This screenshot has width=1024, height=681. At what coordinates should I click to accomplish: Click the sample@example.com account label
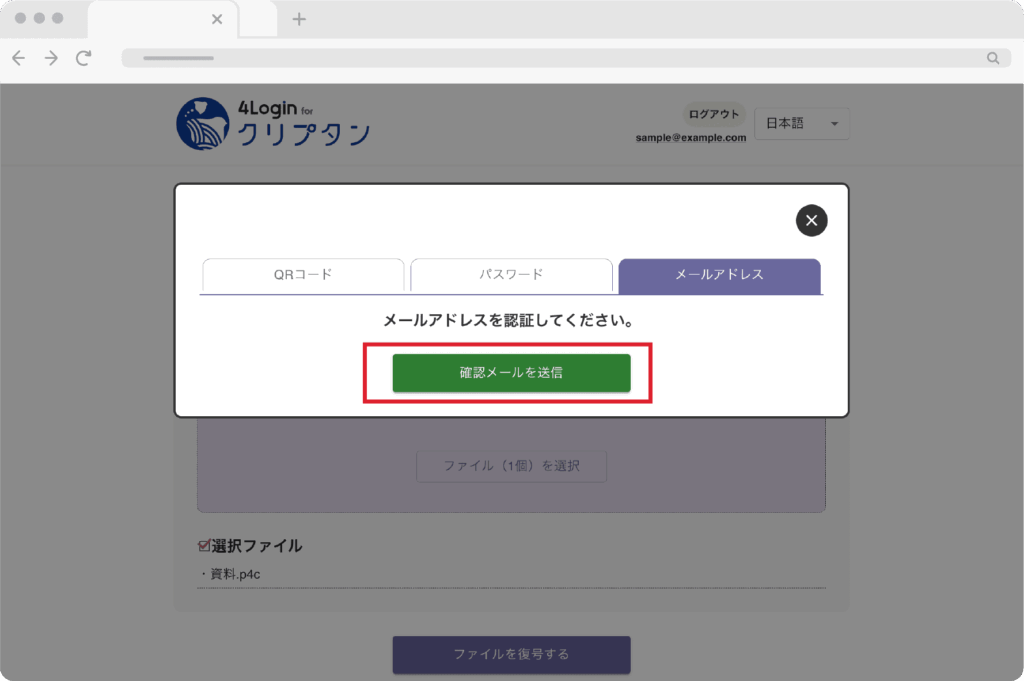[x=690, y=138]
